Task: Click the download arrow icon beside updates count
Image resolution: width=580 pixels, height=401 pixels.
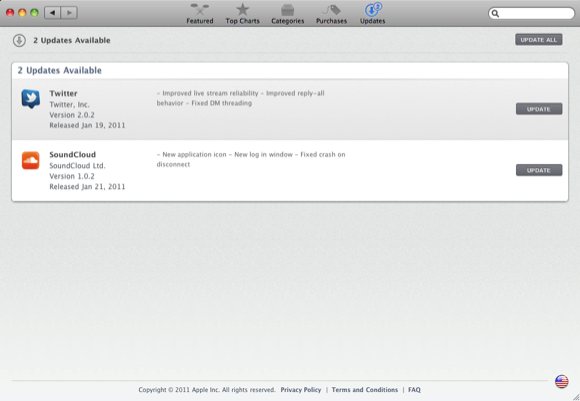Action: coord(19,40)
